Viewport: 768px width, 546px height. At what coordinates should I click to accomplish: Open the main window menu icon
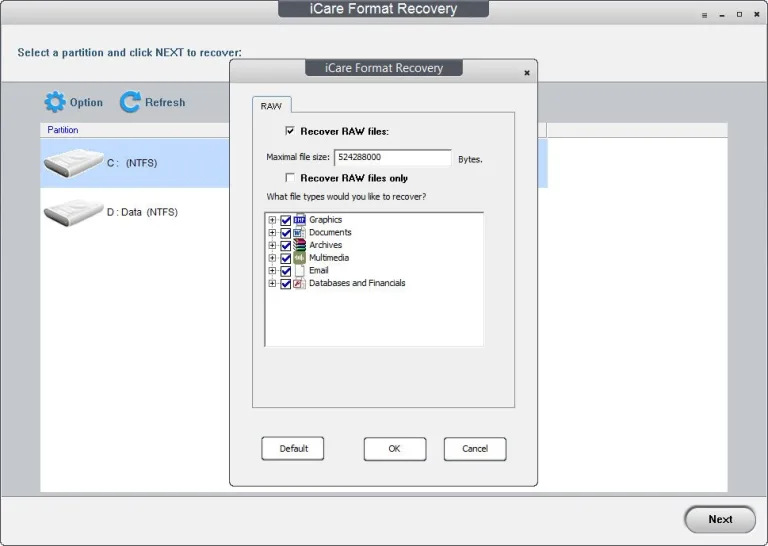coord(704,15)
